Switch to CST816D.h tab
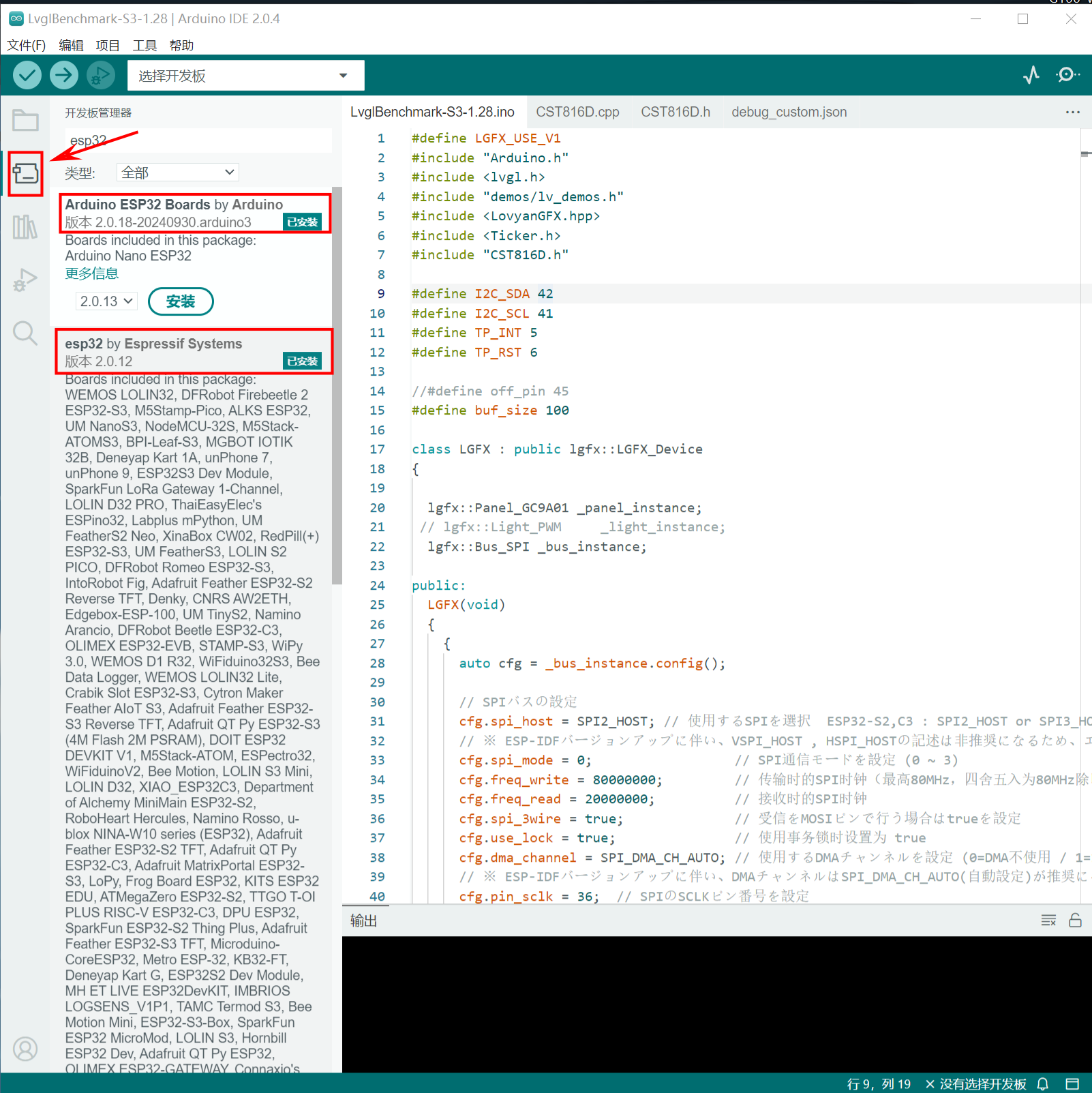This screenshot has width=1092, height=1093. point(675,112)
